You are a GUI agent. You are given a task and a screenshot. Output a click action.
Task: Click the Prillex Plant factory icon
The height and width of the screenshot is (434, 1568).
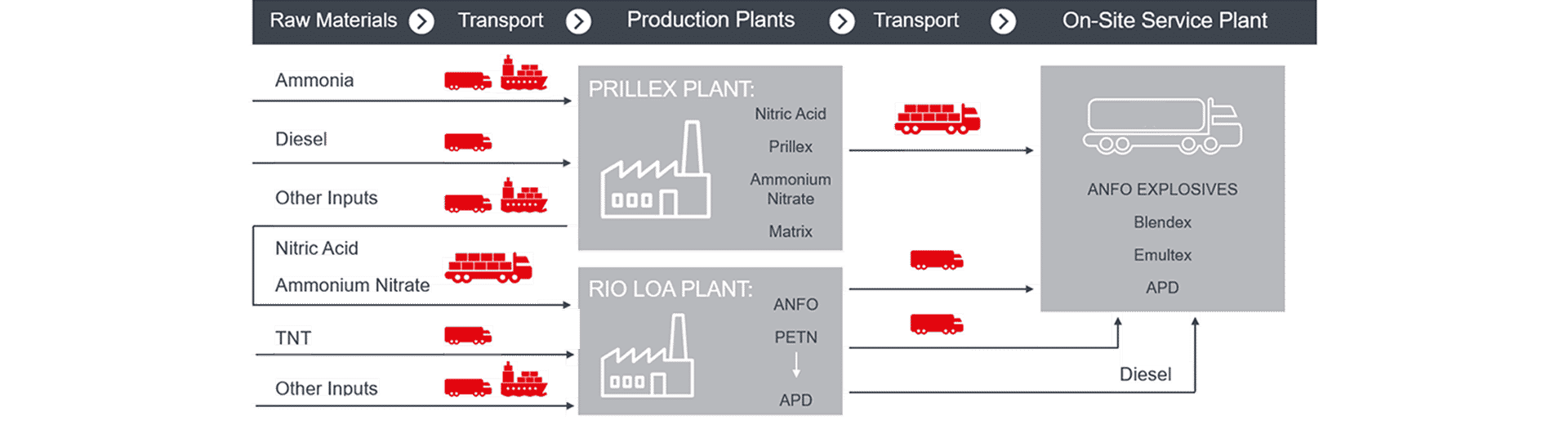pyautogui.click(x=656, y=169)
